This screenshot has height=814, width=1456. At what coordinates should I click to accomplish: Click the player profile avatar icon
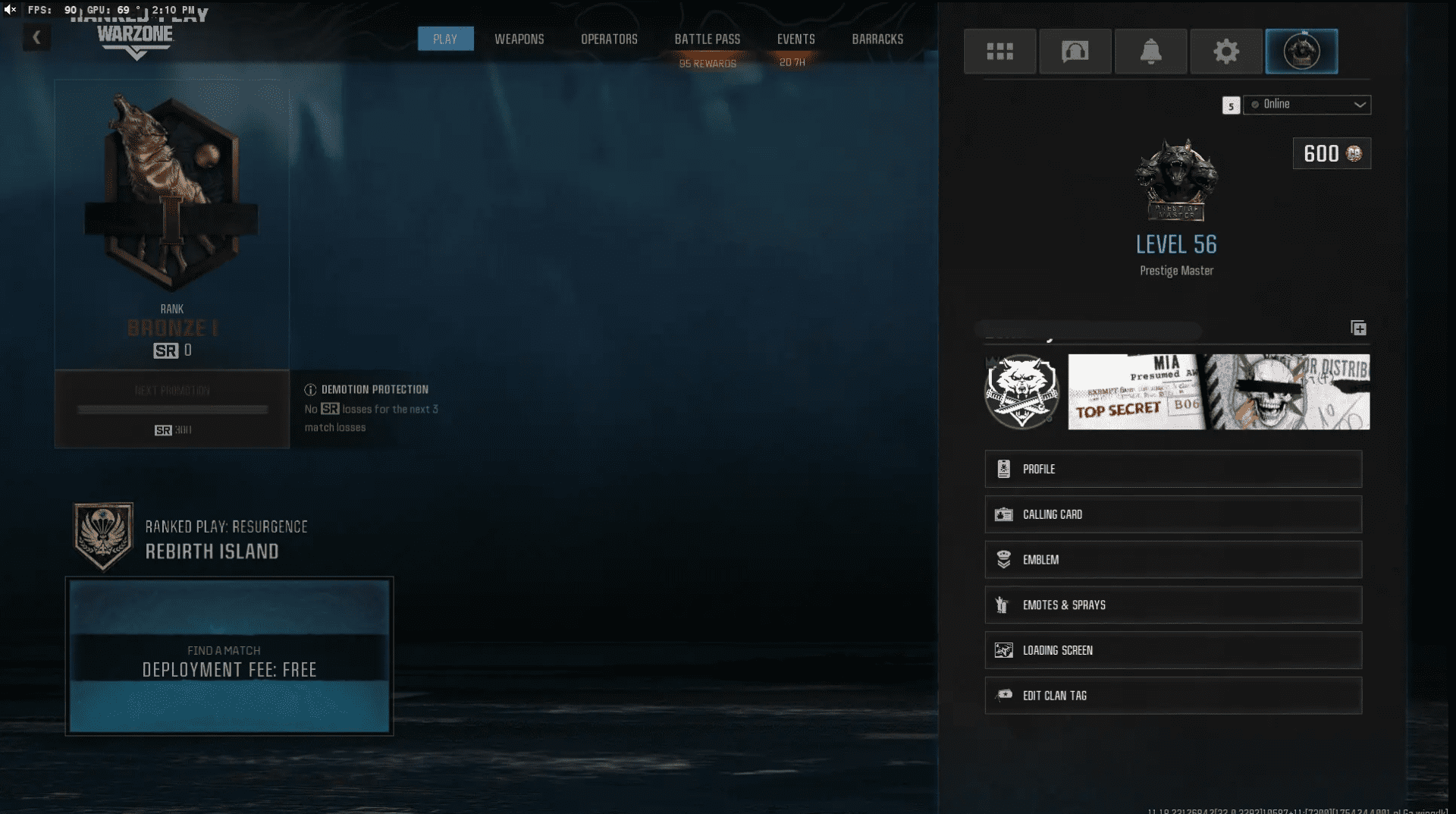[x=1301, y=52]
